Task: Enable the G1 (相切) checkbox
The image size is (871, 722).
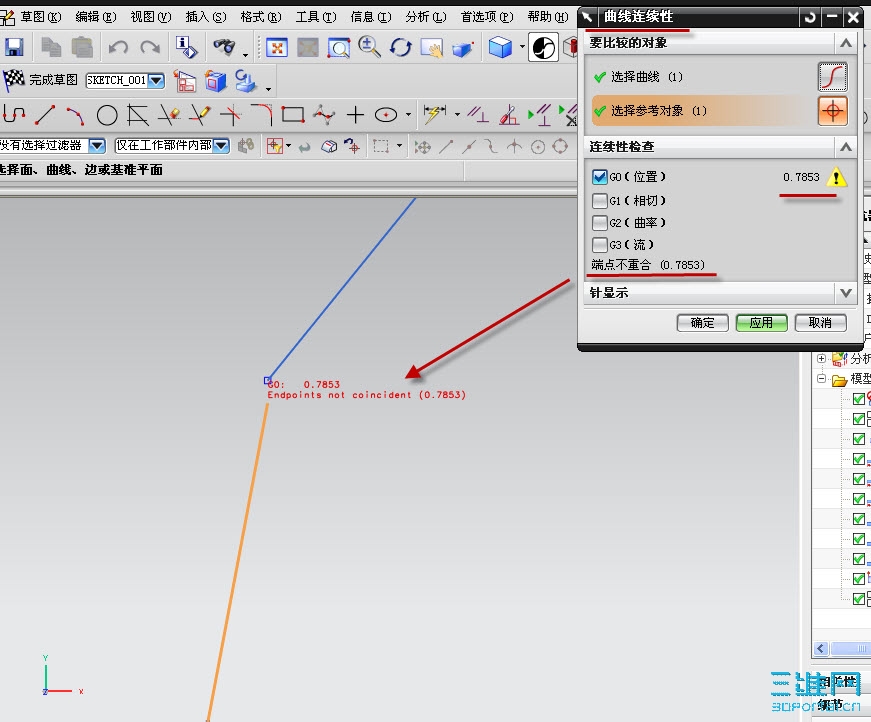Action: (599, 200)
